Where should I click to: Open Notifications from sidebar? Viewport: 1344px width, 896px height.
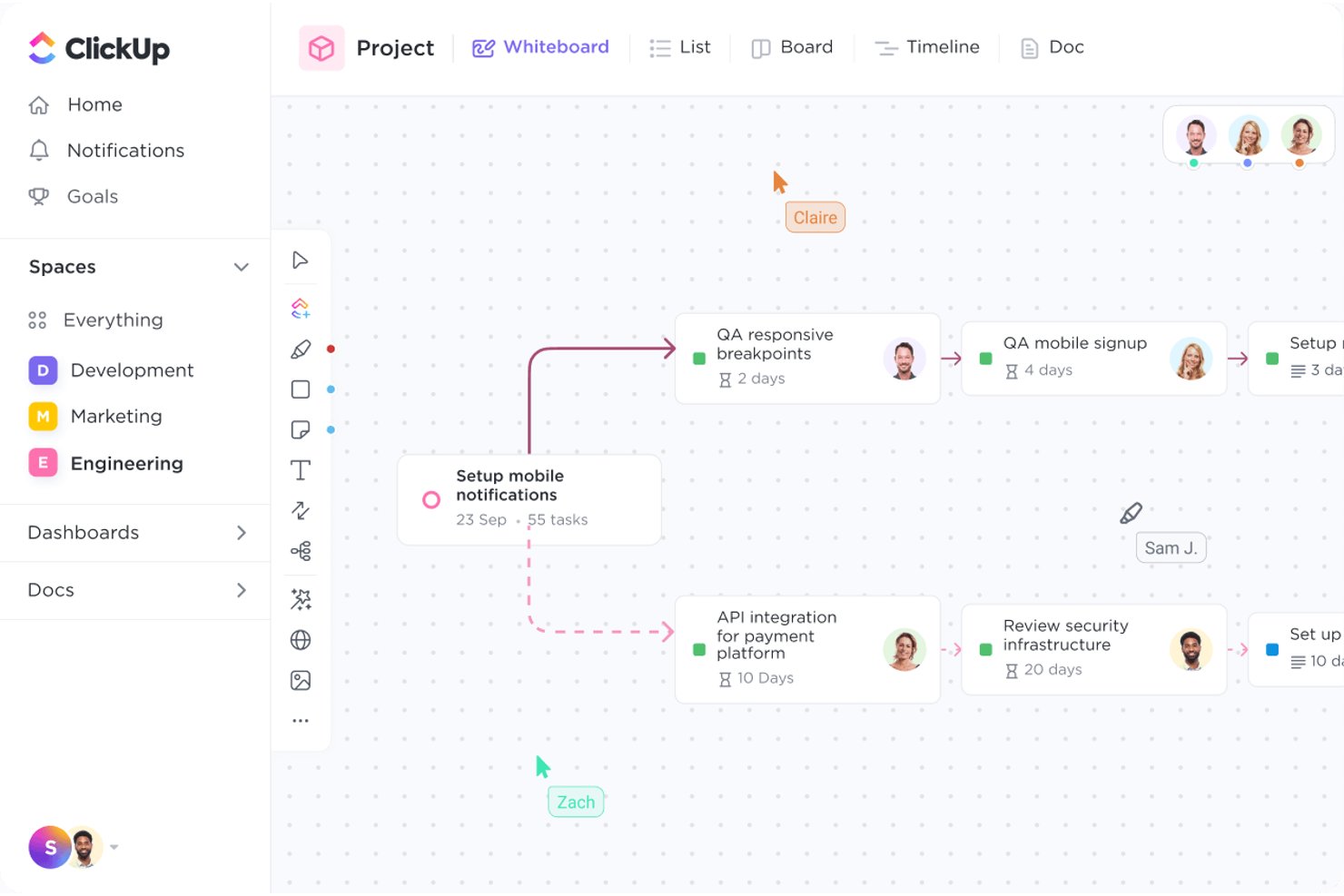coord(106,151)
